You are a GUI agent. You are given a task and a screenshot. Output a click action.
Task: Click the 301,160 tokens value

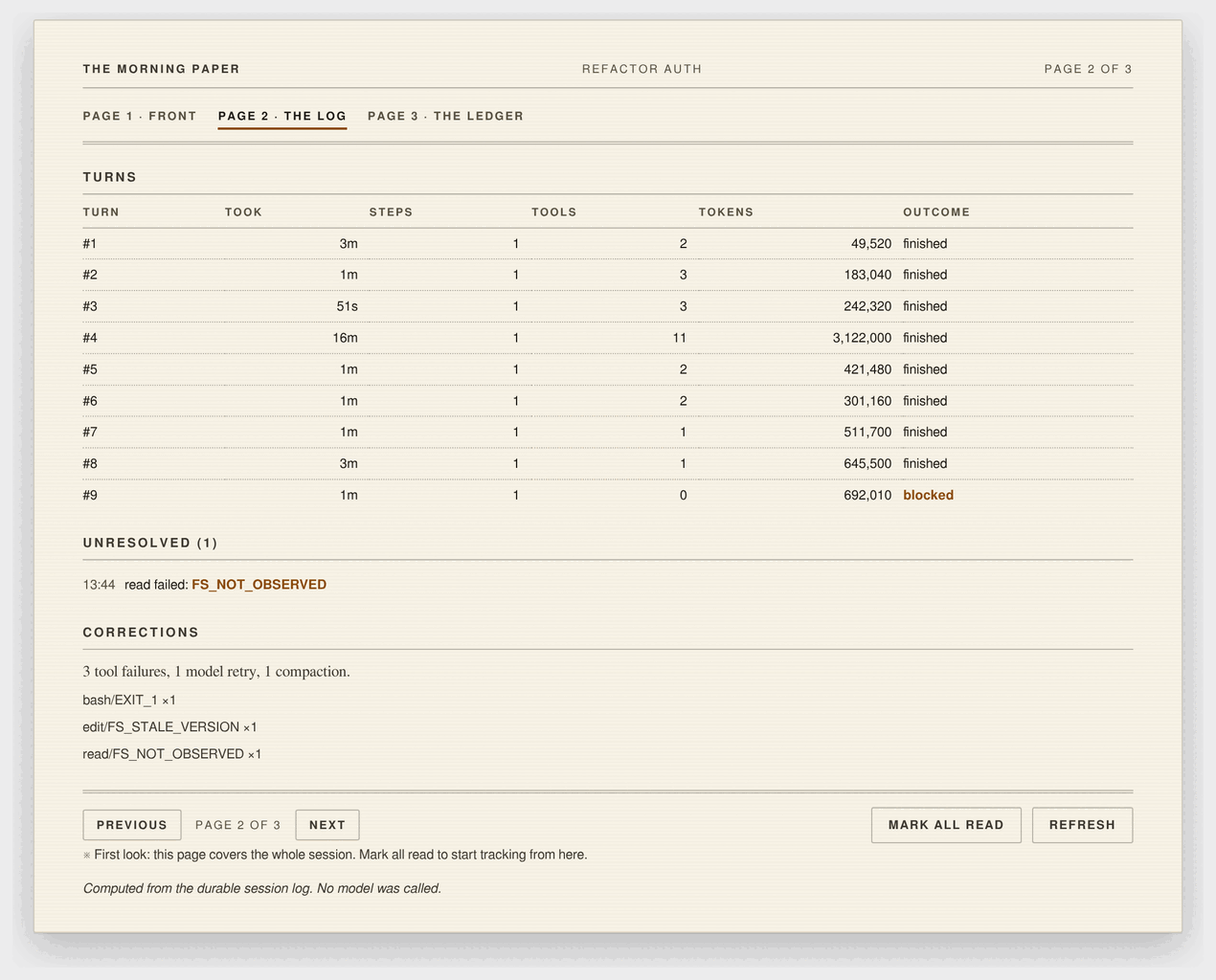pyautogui.click(x=867, y=401)
